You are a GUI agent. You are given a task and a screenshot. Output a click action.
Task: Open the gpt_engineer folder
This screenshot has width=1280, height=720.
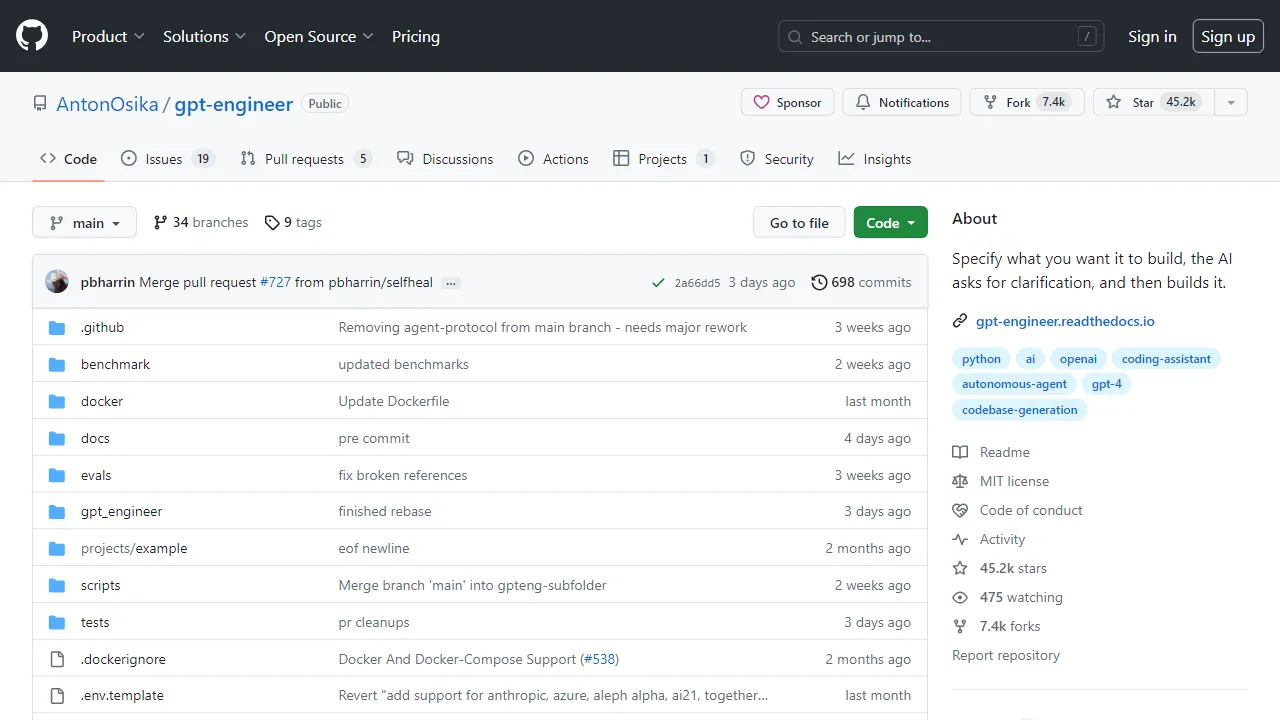coord(121,511)
